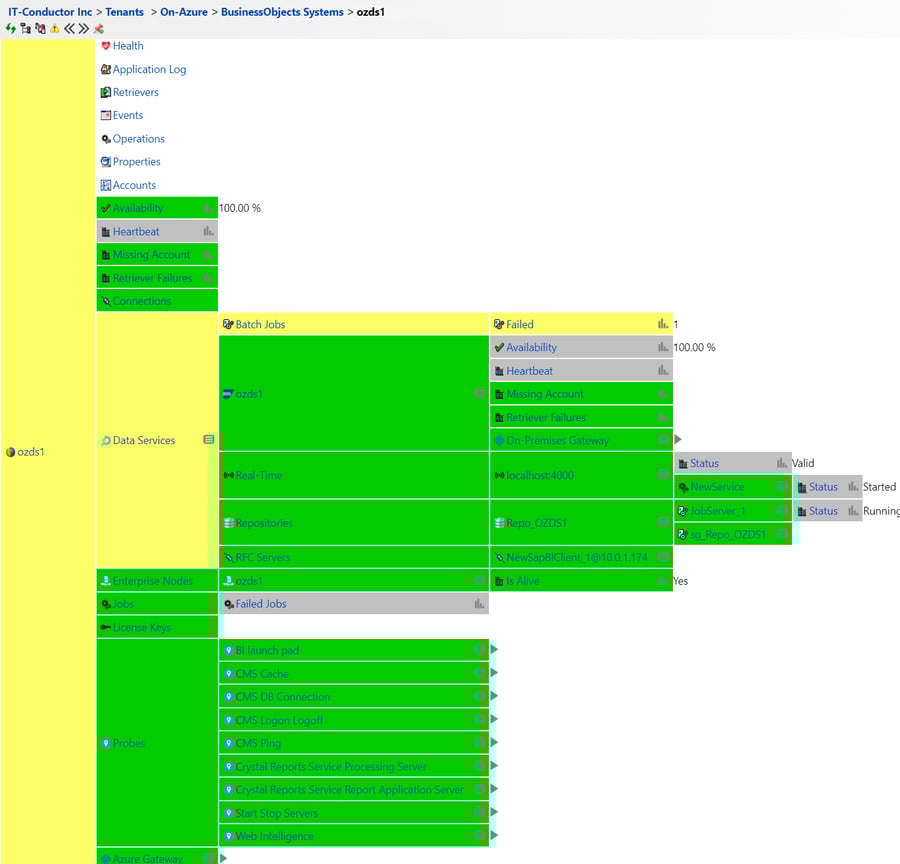Expand CMS Cache probe arrow

[x=494, y=672]
